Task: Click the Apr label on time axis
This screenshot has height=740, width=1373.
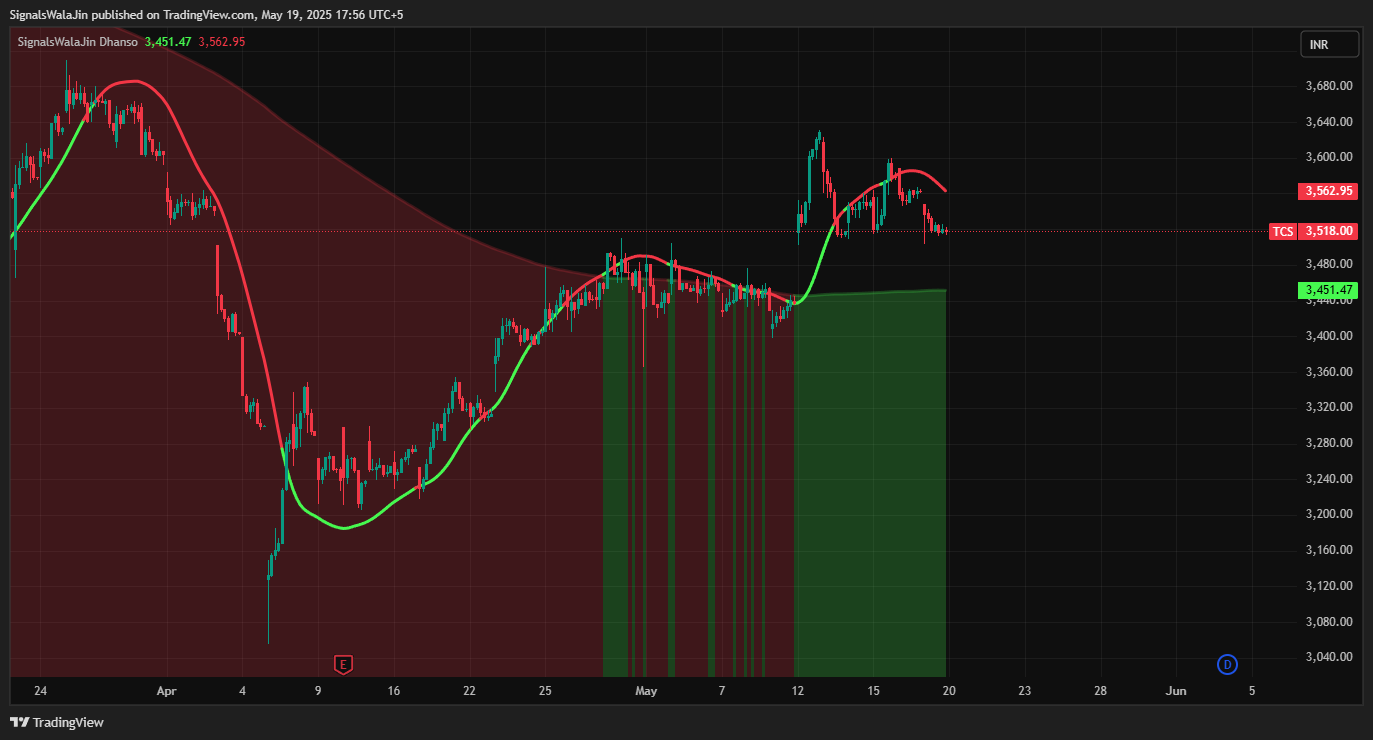Action: coord(166,691)
